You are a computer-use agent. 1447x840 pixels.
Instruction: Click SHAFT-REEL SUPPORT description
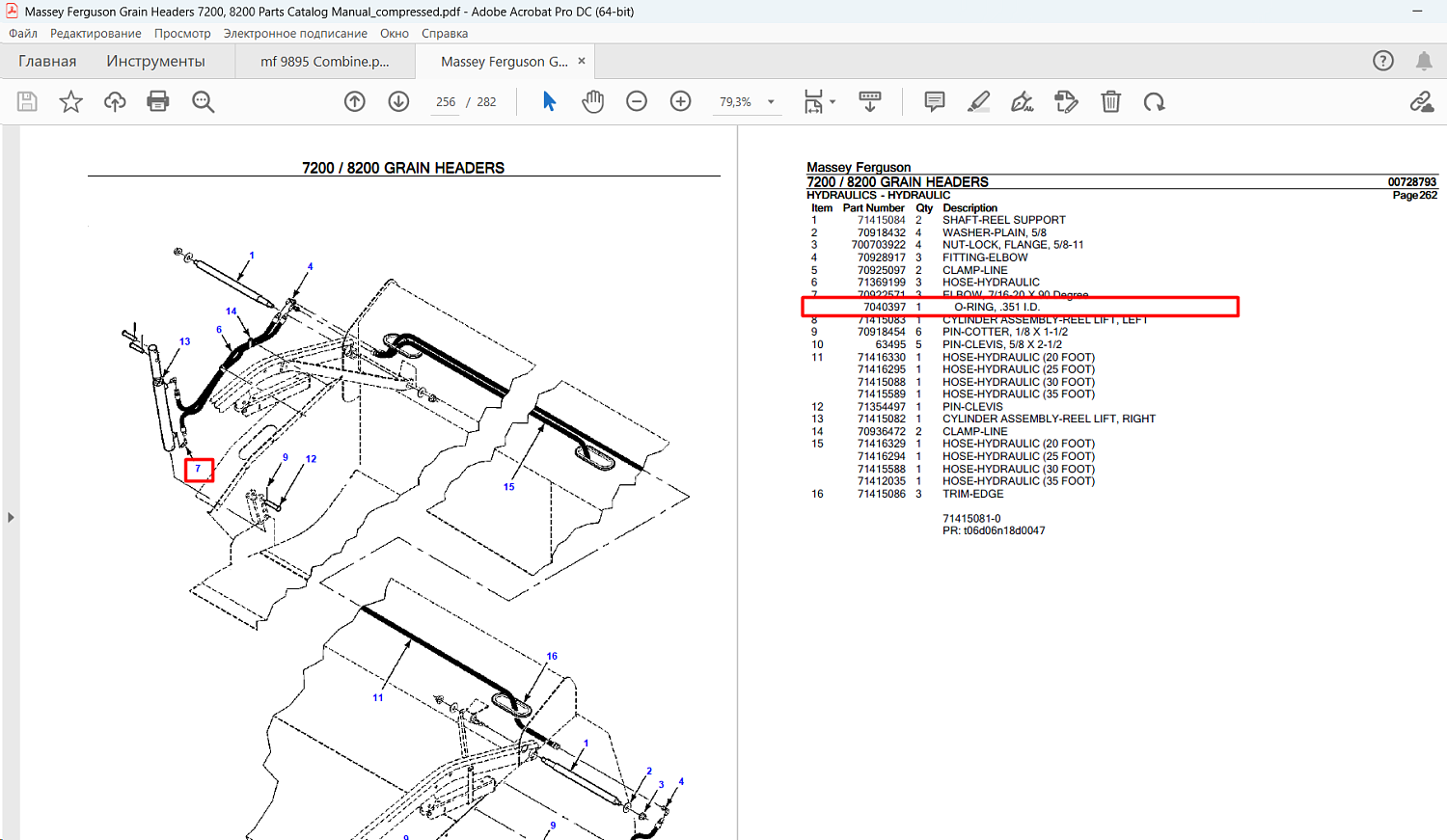coord(1004,220)
